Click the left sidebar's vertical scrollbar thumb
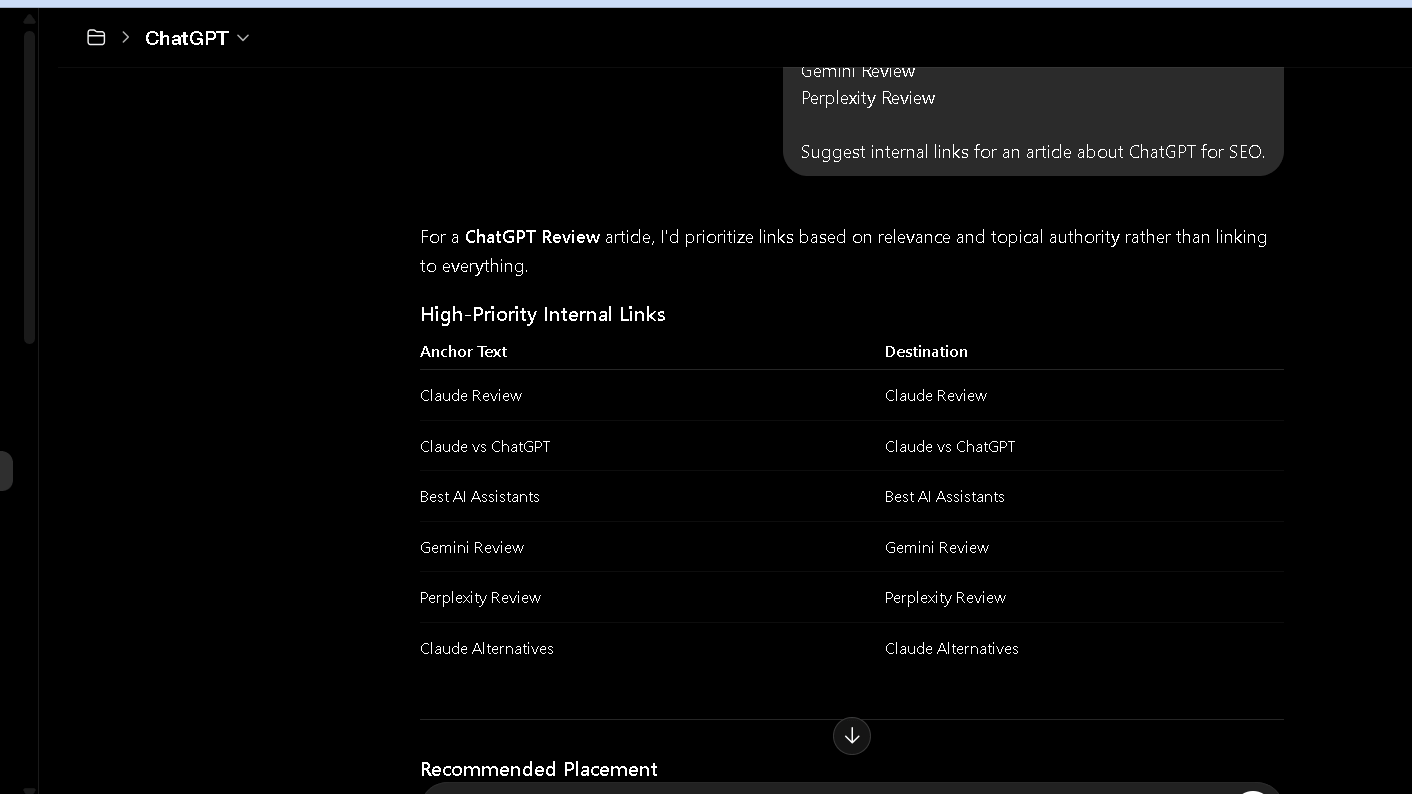The width and height of the screenshot is (1412, 794). 29,187
